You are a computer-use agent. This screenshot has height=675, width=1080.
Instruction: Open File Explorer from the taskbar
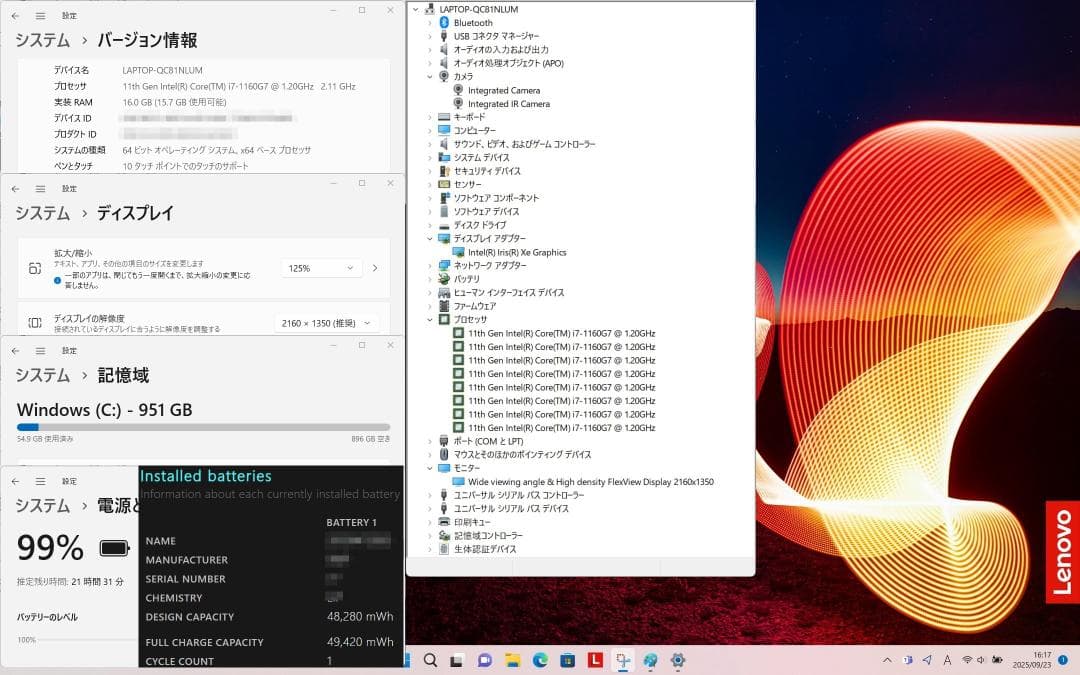pos(512,661)
